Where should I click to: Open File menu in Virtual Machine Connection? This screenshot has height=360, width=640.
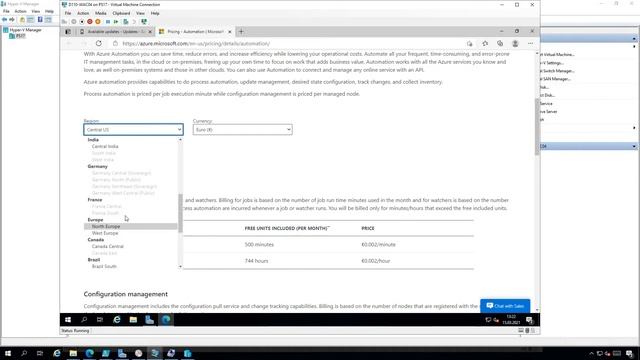(x=68, y=13)
